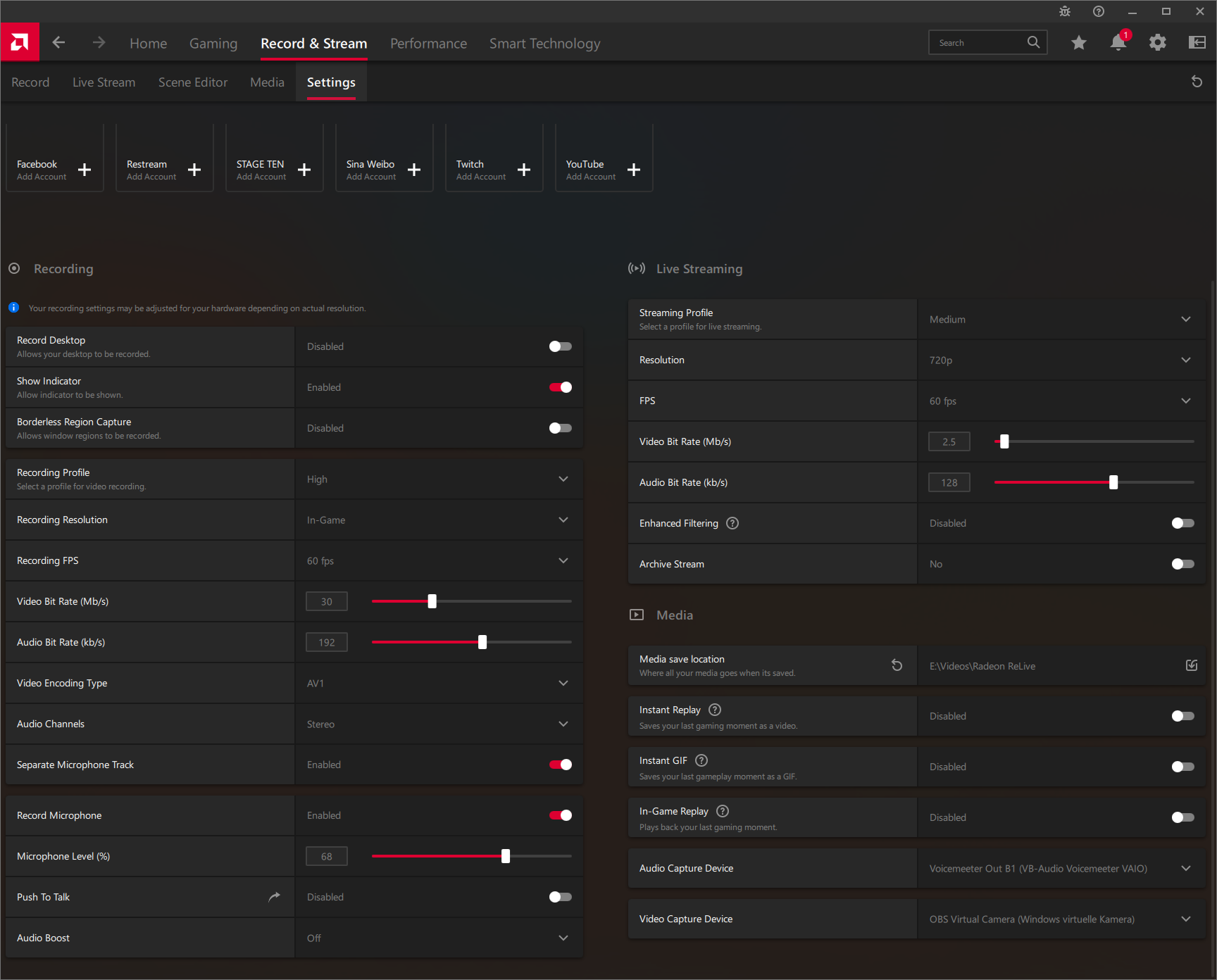Expand the Audio Capture Device dropdown
The image size is (1217, 980).
(x=1062, y=869)
